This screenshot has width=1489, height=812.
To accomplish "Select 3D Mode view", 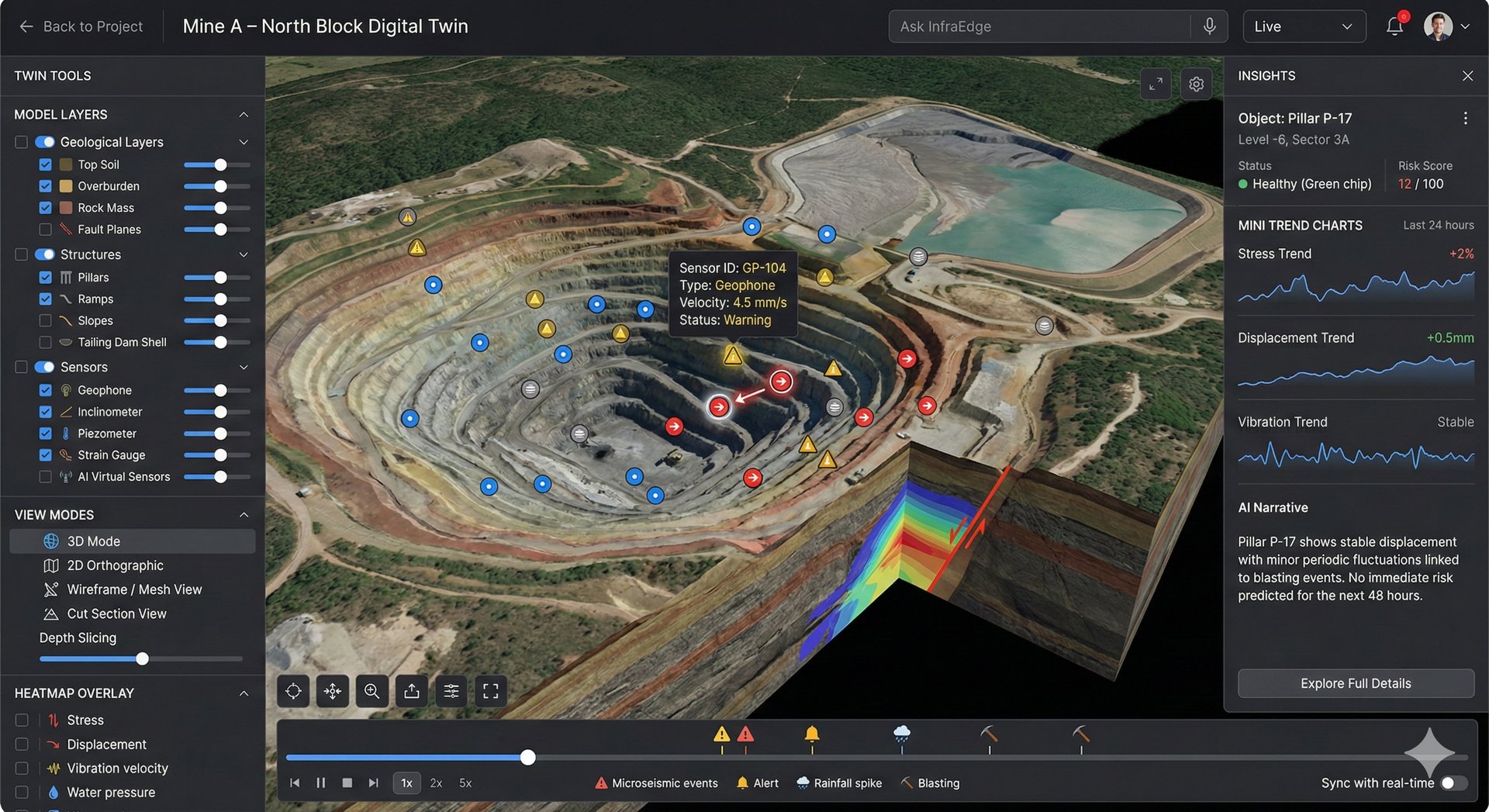I will [x=132, y=541].
